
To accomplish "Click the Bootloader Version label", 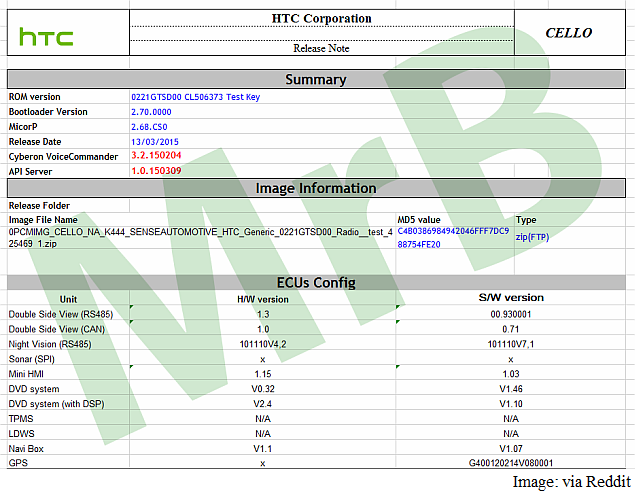I will (48, 112).
